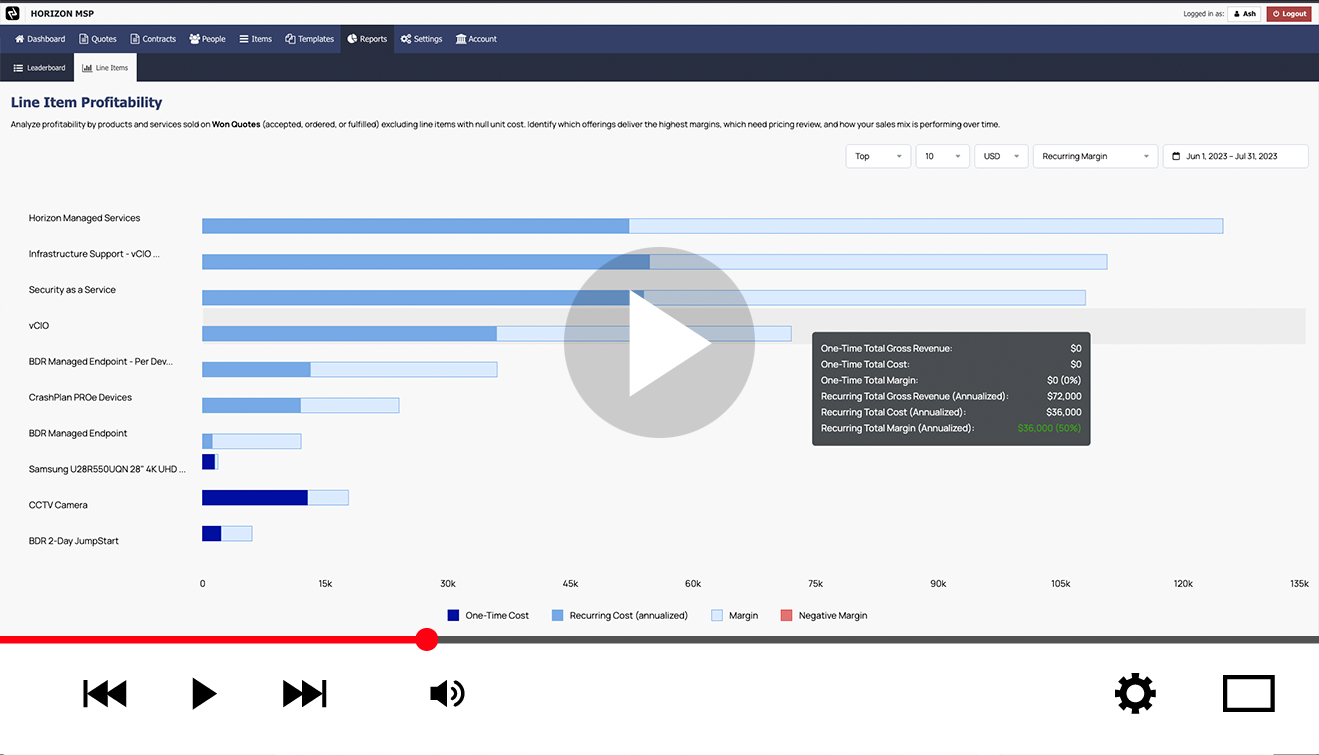
Task: Toggle Recurring Cost (annualized) legend item
Action: click(619, 615)
